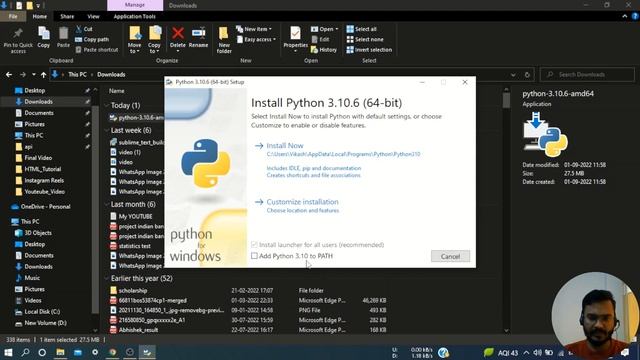The image size is (640, 360).
Task: Expand address bar history dropdown
Action: click(513, 75)
